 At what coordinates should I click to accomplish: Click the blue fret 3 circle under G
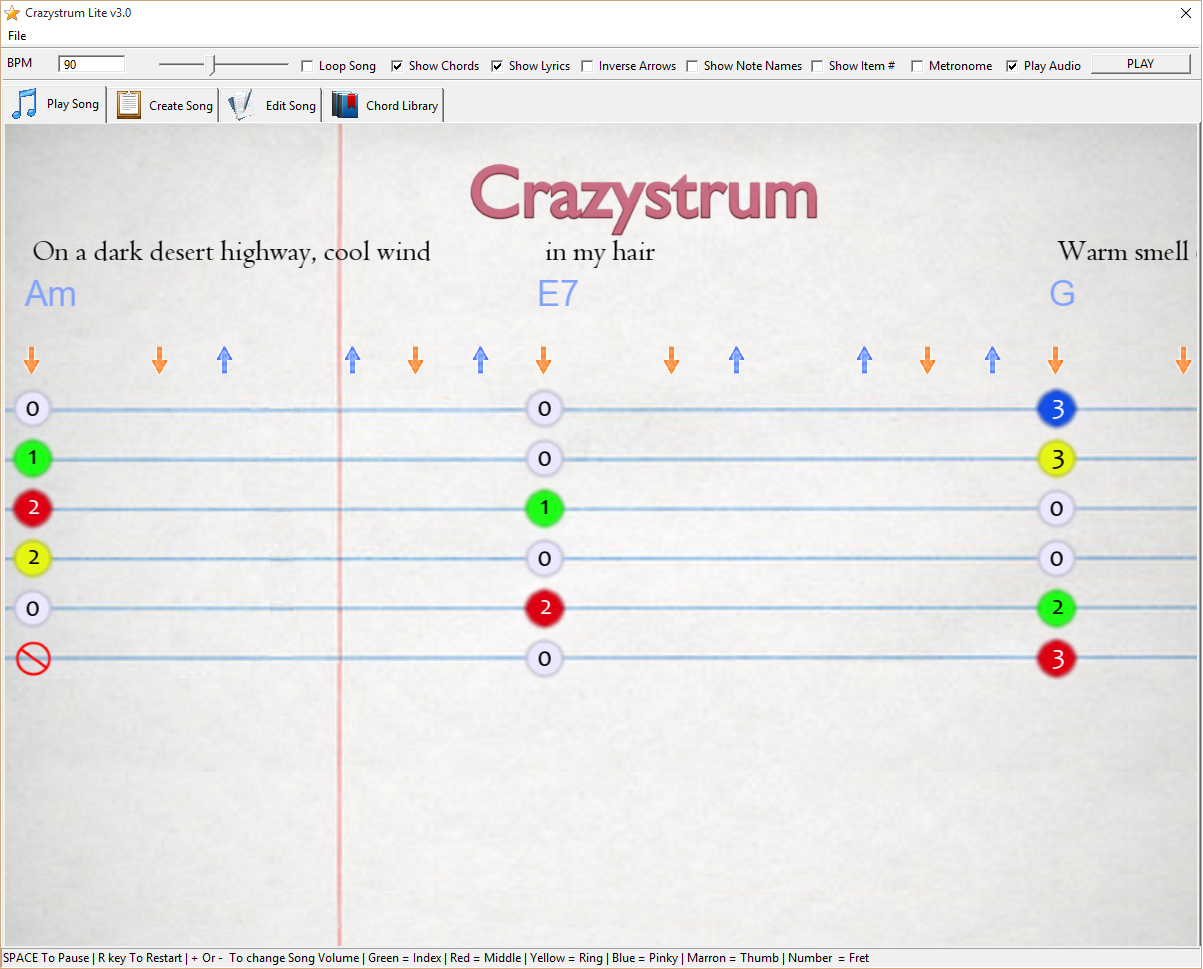1057,408
